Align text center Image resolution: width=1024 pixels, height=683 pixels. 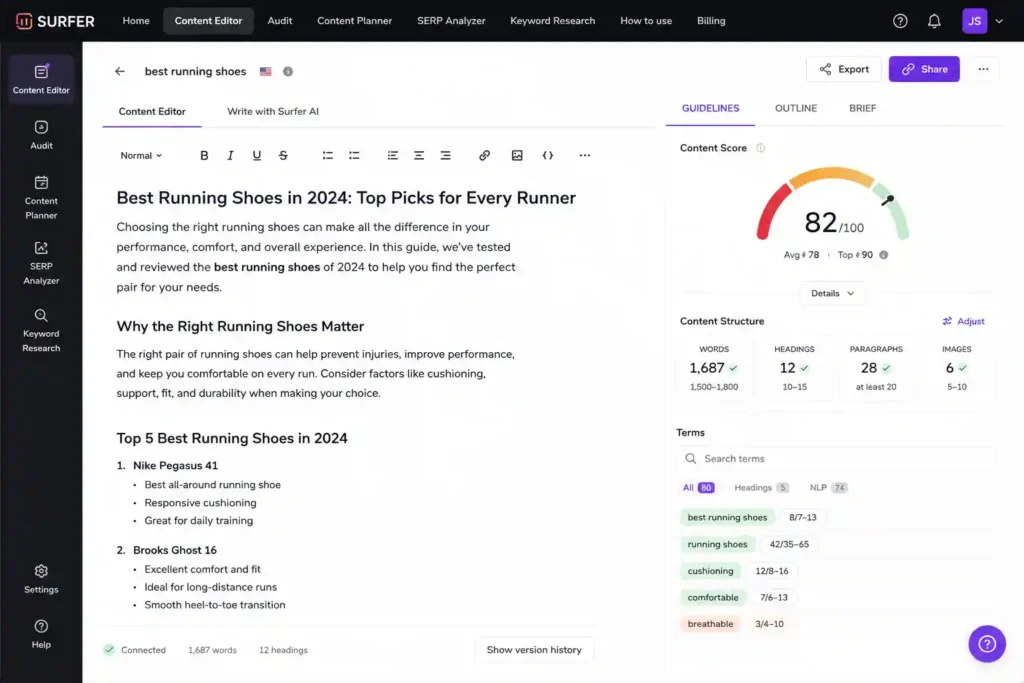[419, 155]
